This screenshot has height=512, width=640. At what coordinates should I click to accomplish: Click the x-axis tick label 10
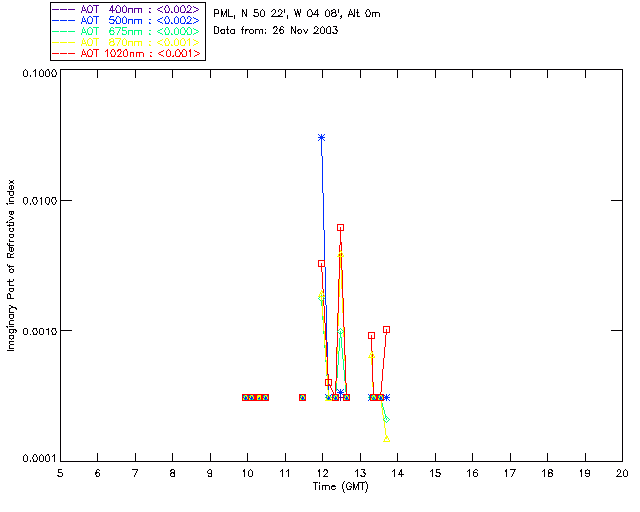pos(248,473)
